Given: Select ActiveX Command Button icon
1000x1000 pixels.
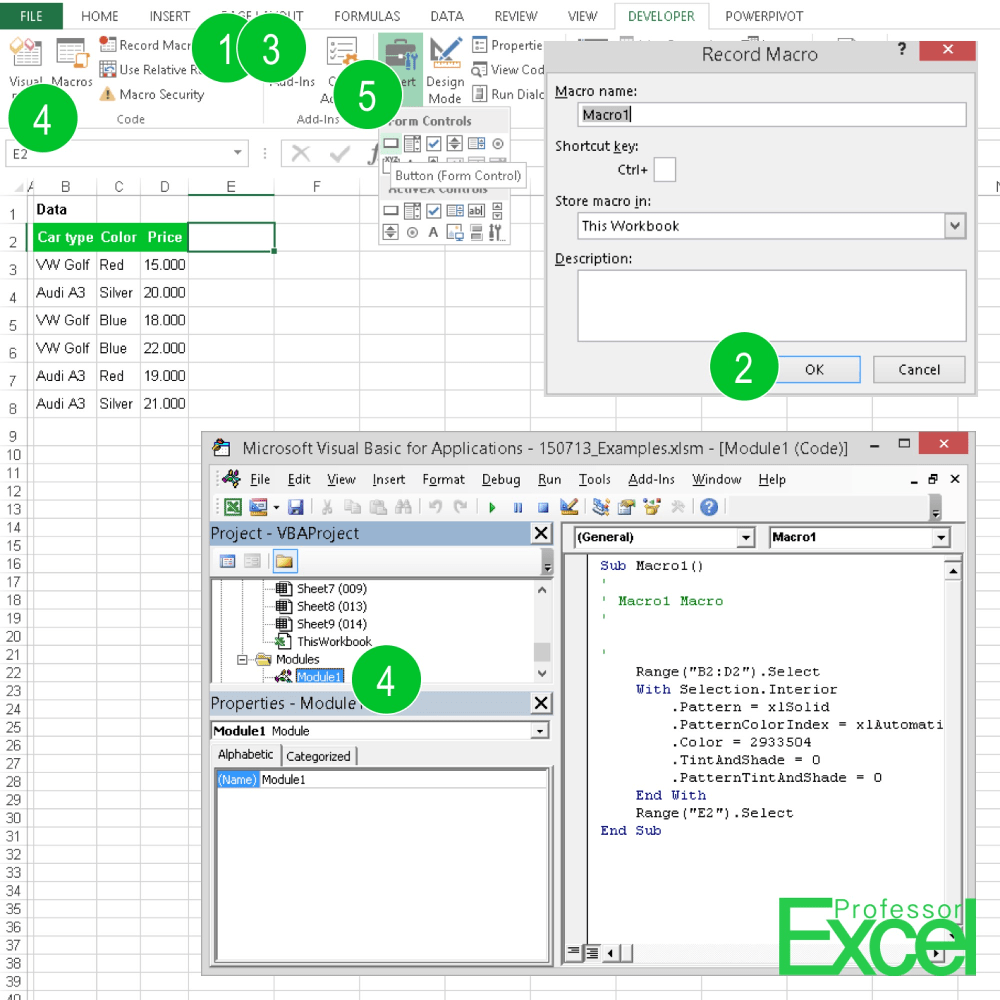Looking at the screenshot, I should pyautogui.click(x=391, y=210).
